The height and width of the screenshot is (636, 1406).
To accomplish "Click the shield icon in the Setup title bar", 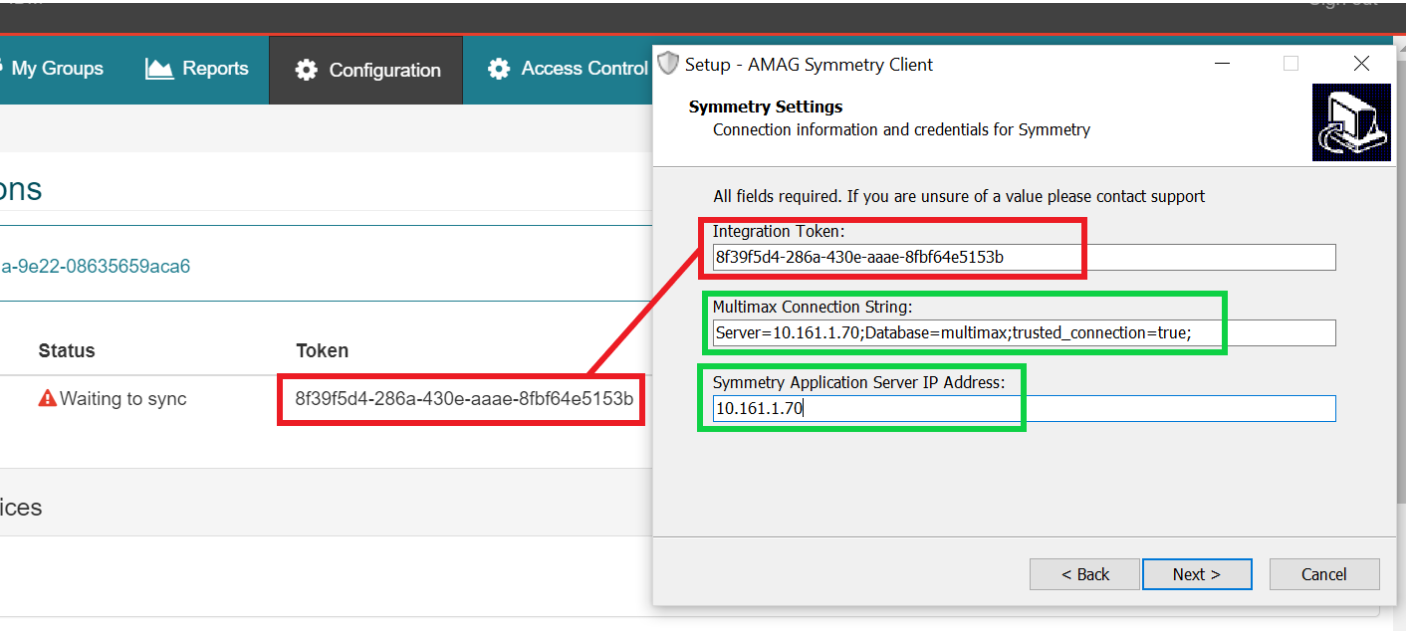I will pyautogui.click(x=668, y=64).
